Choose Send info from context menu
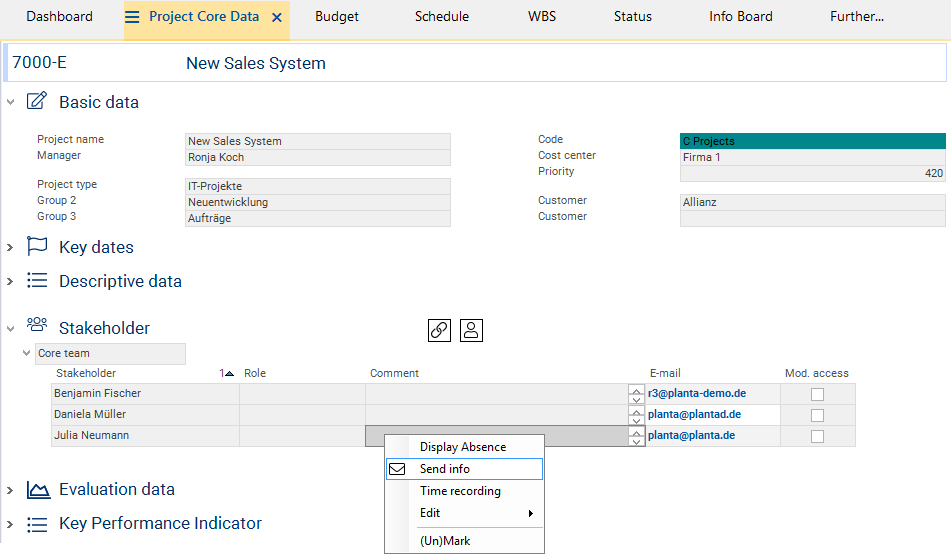 (x=465, y=469)
